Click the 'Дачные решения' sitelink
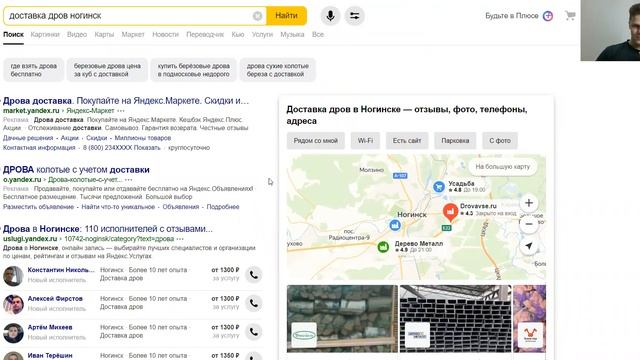Image resolution: width=640 pixels, height=360 pixels. [28, 138]
